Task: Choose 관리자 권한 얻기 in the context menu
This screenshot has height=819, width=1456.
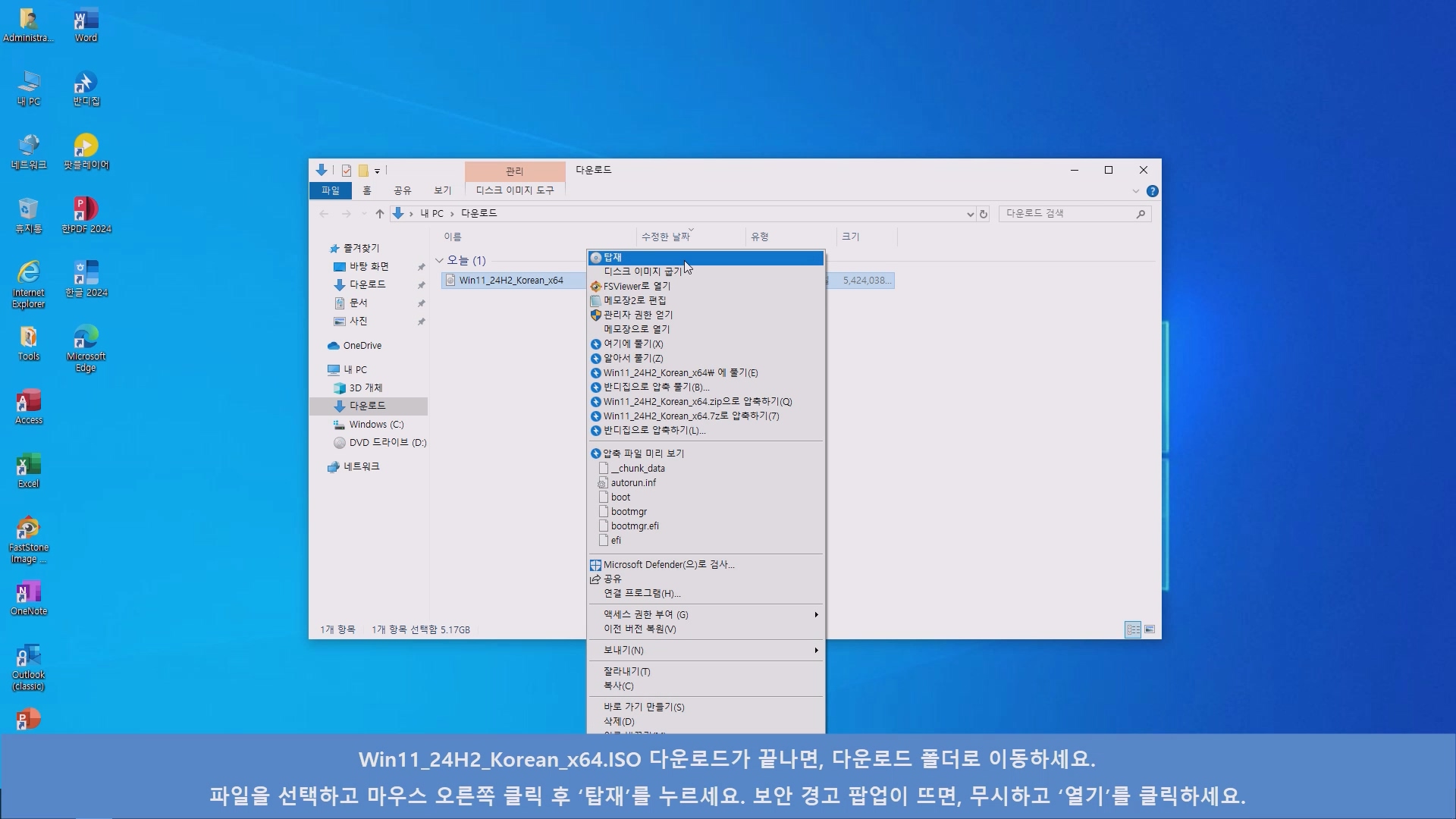Action: click(x=638, y=315)
